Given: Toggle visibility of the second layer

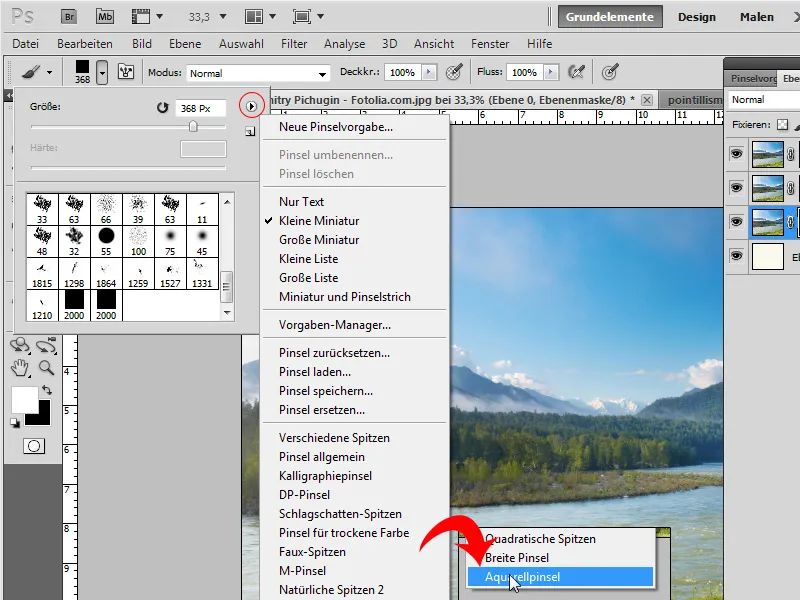Looking at the screenshot, I should [736, 188].
